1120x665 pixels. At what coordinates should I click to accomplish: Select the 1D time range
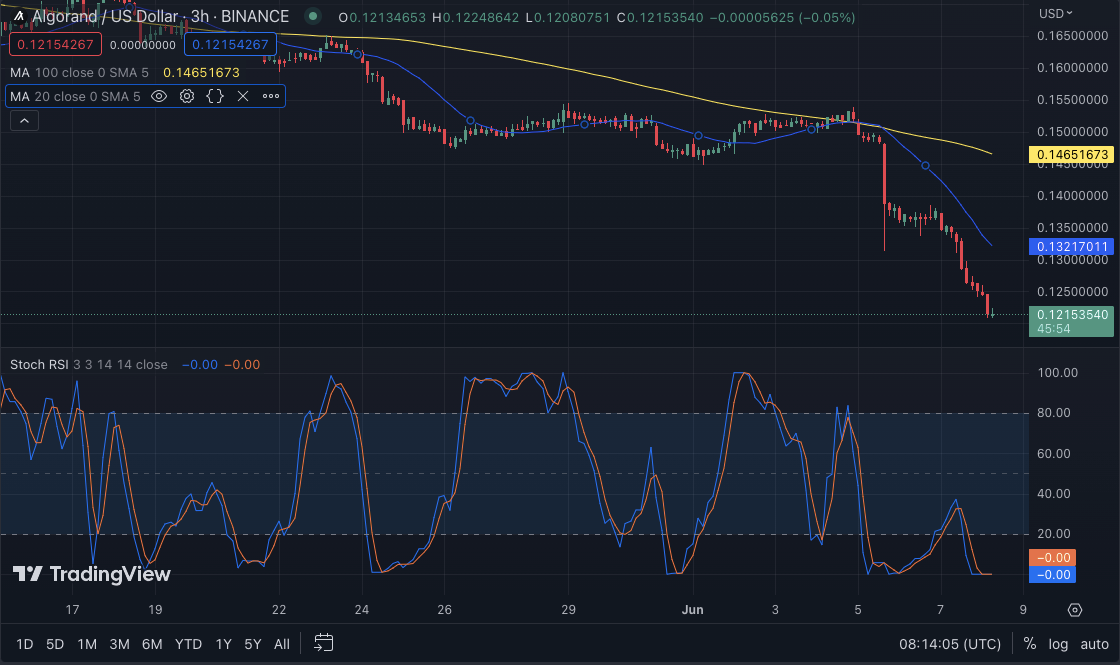point(25,644)
